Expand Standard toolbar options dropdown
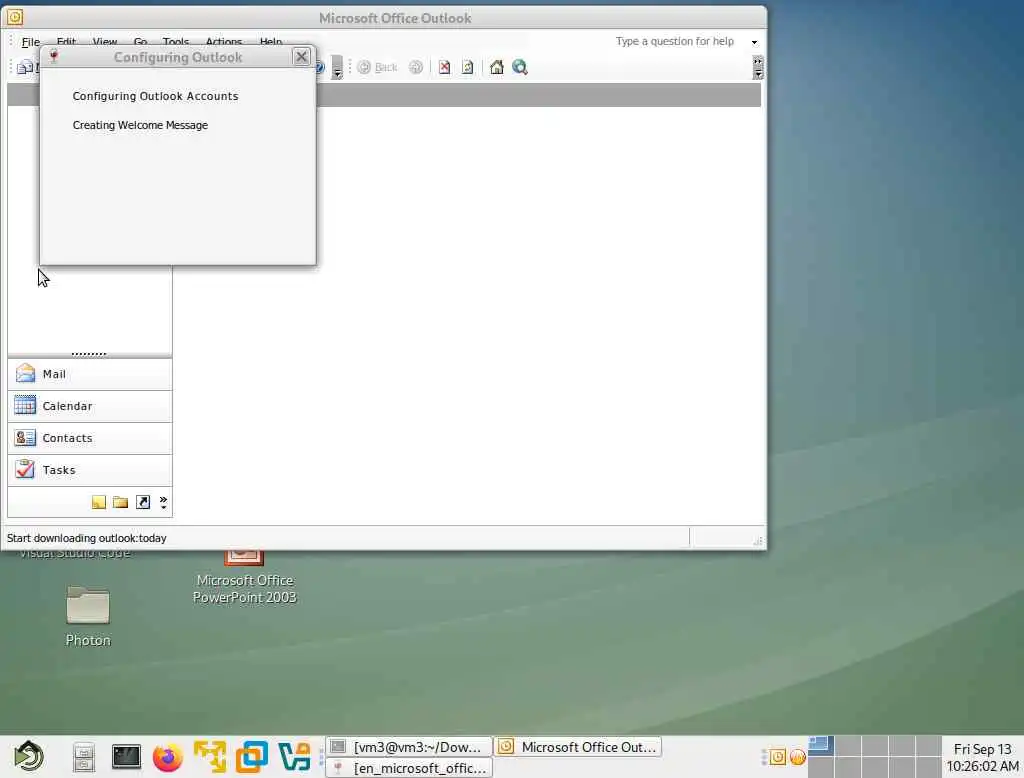 337,67
